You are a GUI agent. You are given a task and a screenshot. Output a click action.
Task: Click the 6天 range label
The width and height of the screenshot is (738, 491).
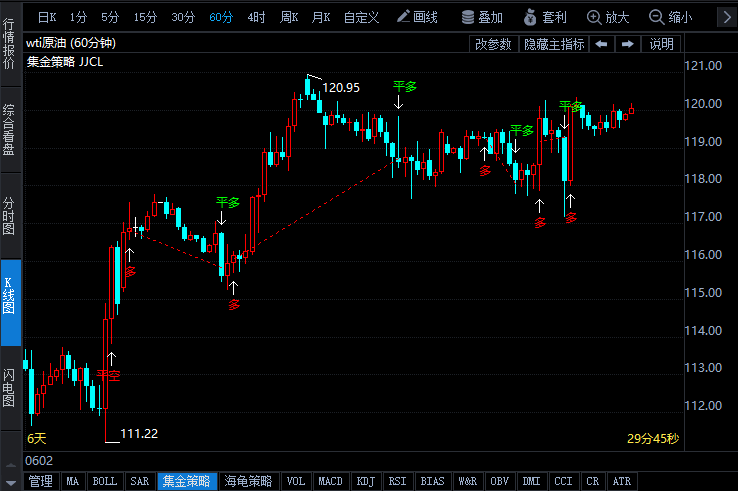pos(36,439)
